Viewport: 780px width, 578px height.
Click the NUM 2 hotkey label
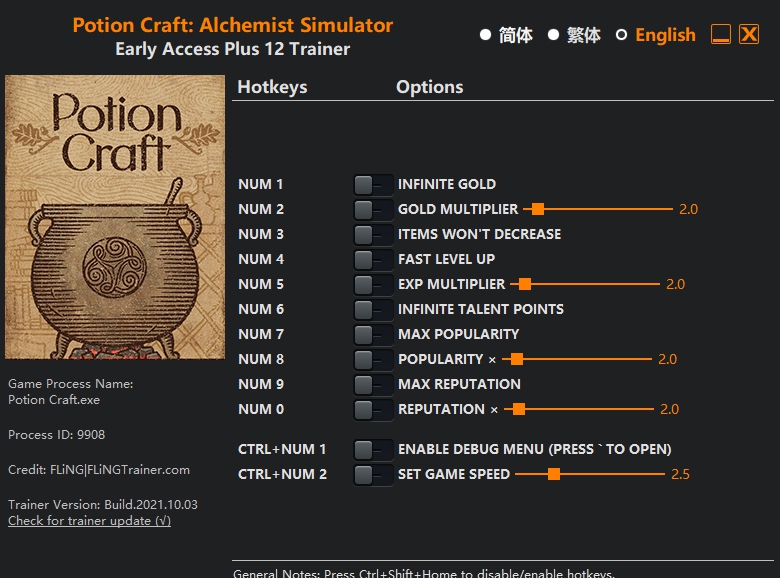(261, 209)
